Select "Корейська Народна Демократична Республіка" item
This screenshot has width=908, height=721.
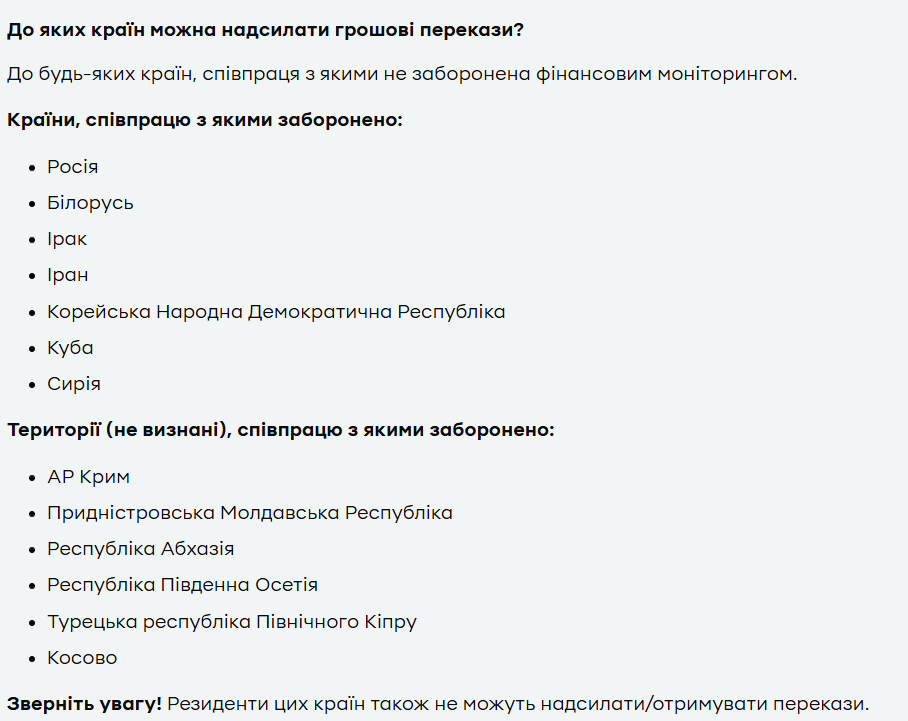point(276,312)
